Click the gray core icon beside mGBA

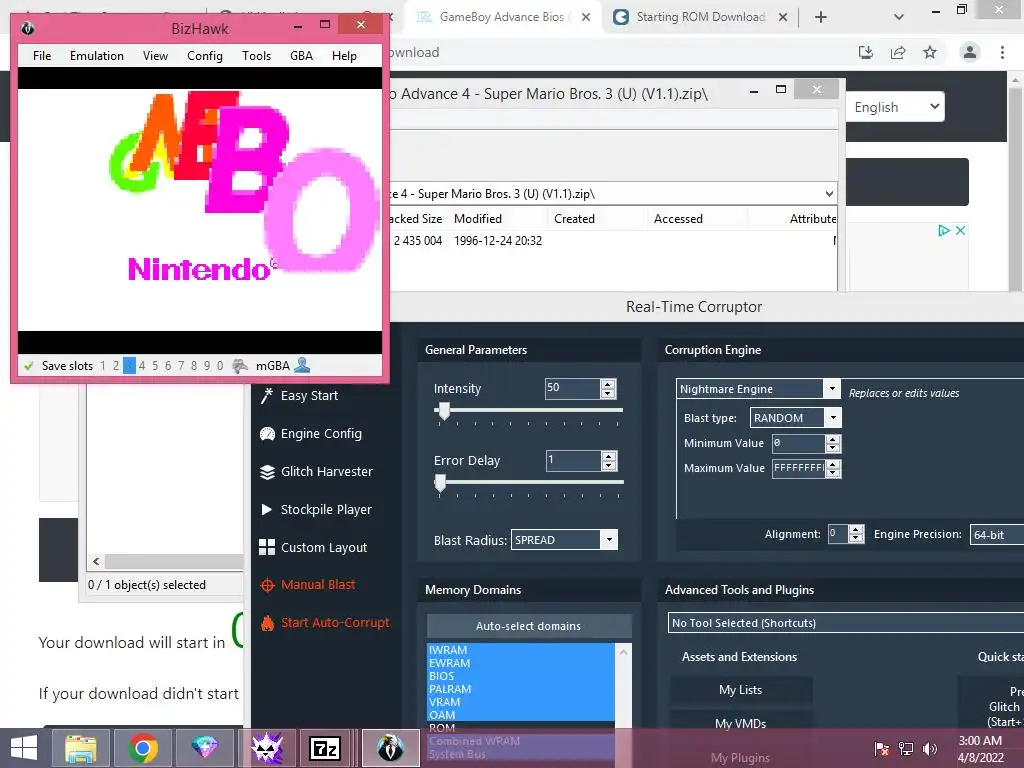(240, 366)
